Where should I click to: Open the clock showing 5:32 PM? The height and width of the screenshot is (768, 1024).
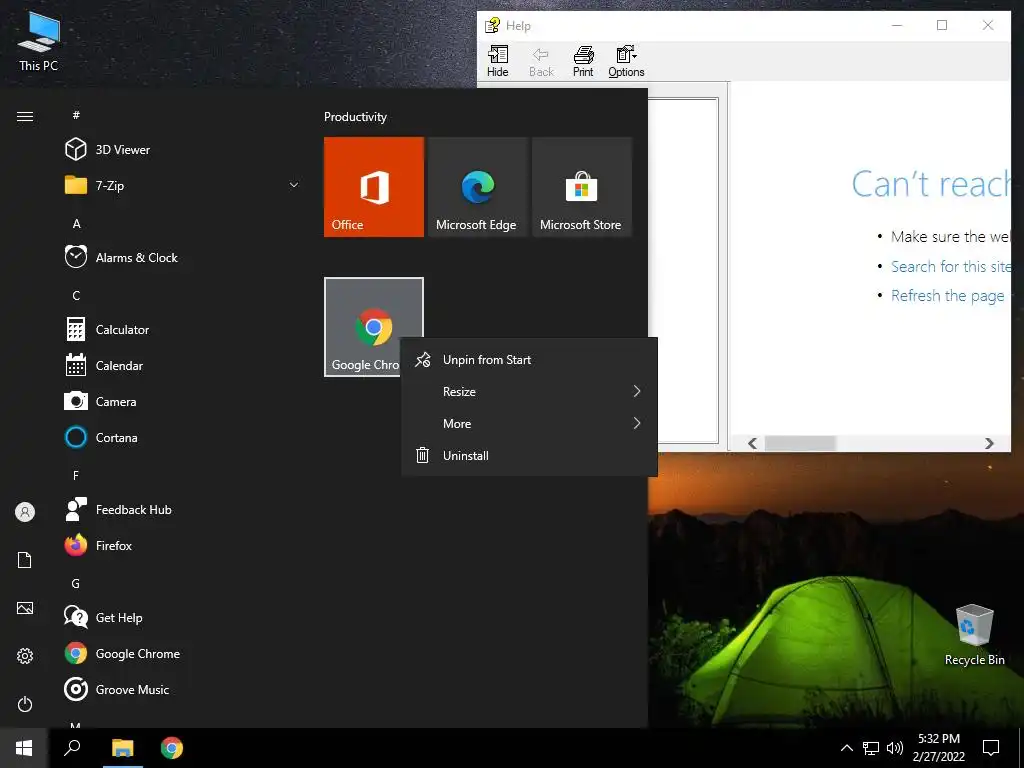tap(939, 748)
